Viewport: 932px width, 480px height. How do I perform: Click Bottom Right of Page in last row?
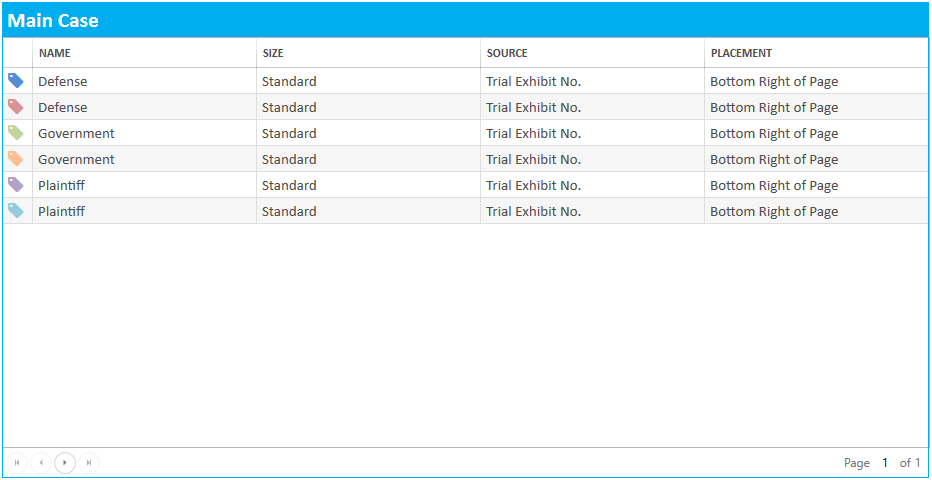click(774, 211)
